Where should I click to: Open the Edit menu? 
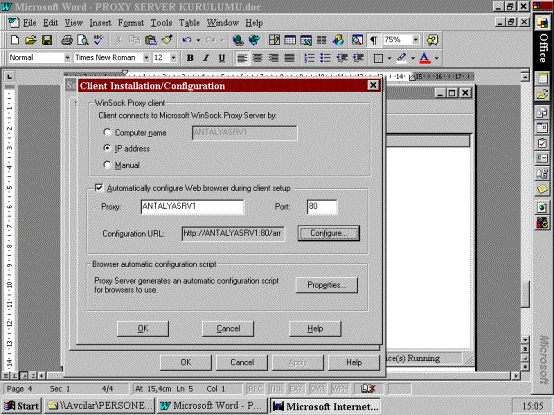point(51,23)
